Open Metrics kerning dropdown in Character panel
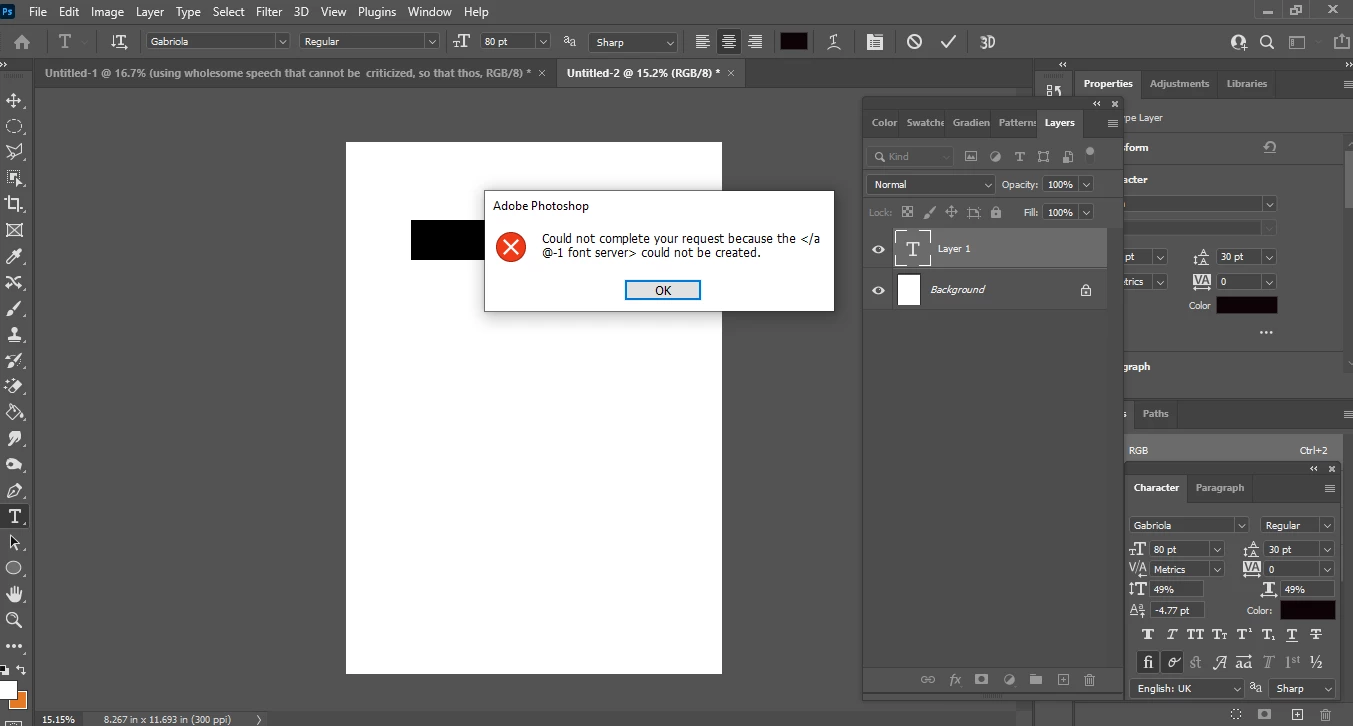This screenshot has width=1353, height=726. point(1216,569)
